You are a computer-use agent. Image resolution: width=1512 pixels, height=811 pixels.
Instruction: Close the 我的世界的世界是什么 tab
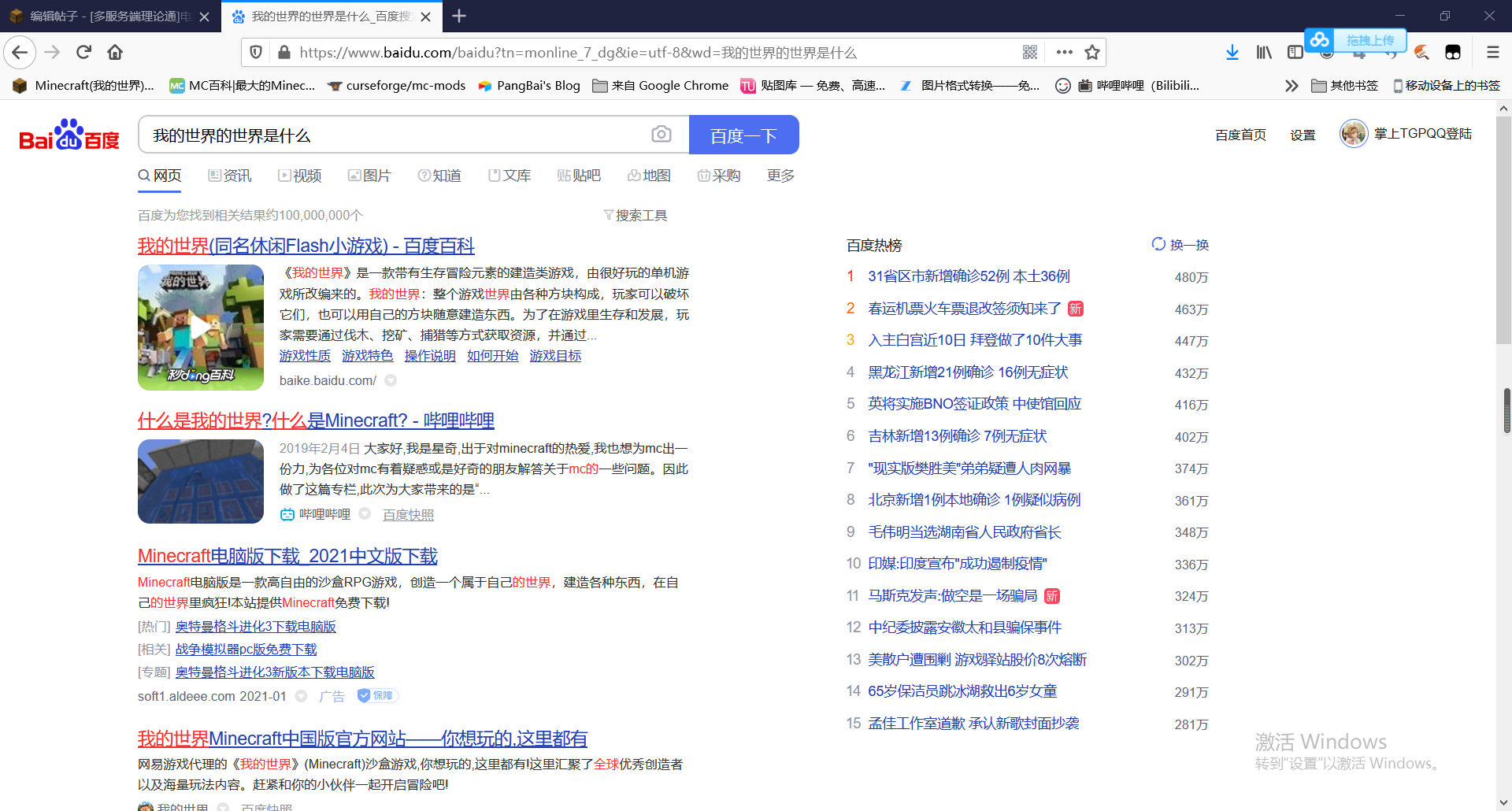(426, 17)
